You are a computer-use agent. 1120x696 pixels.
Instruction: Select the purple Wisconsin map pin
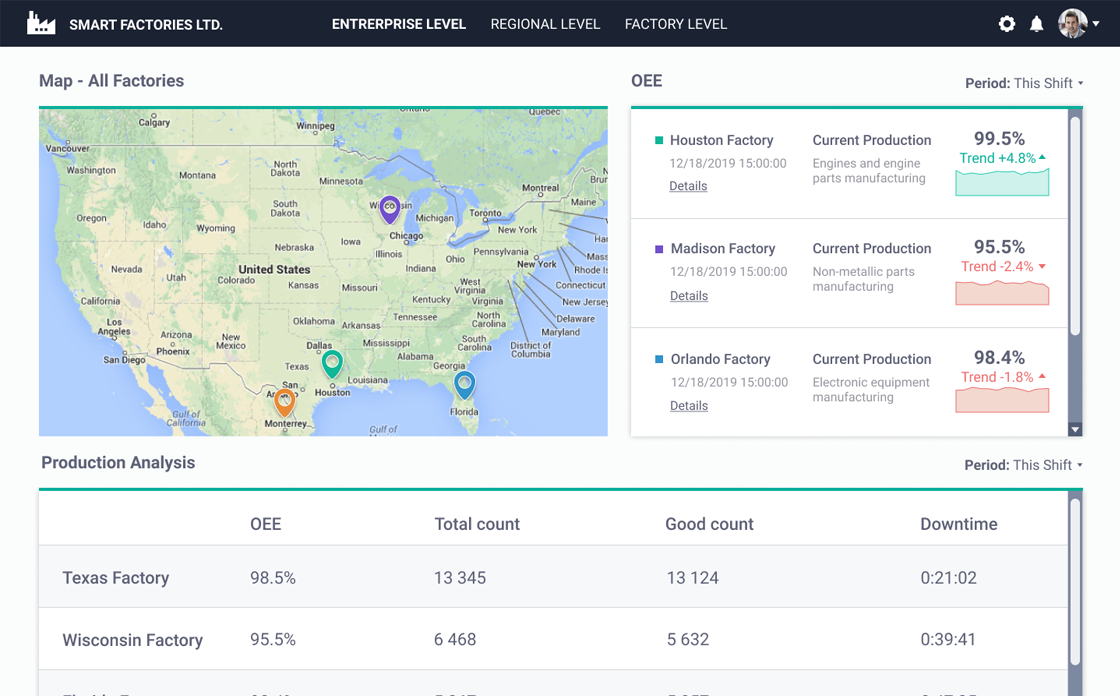pos(390,209)
